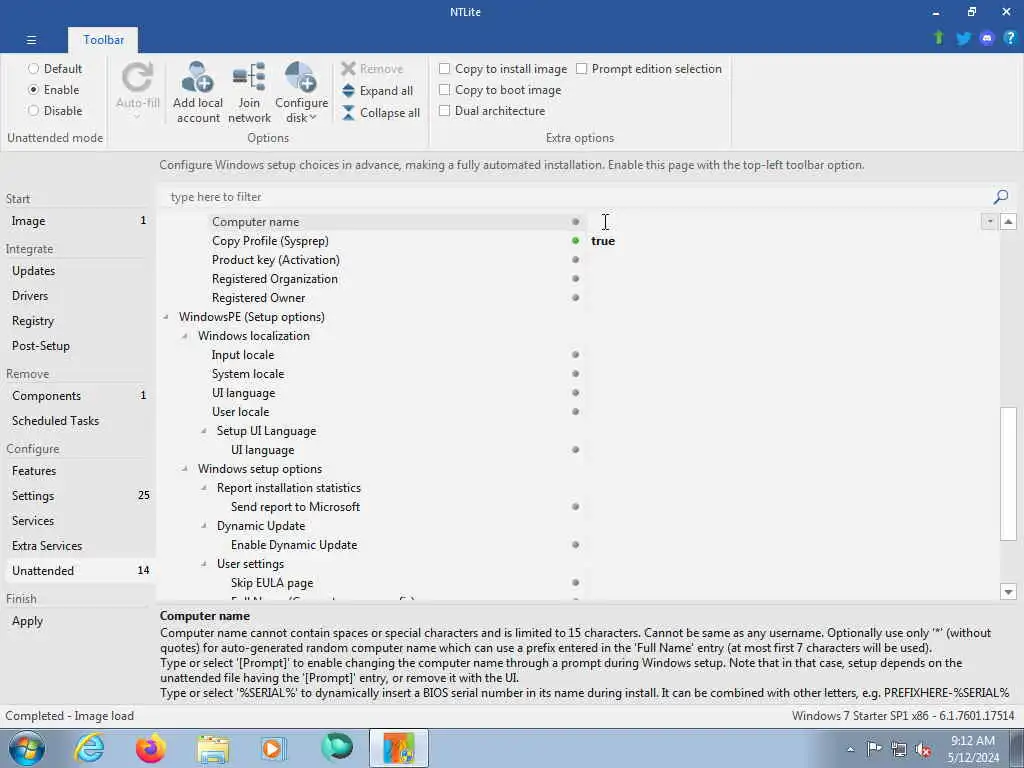Check Copy to boot image
Screen dimensions: 1024x768
pos(445,89)
